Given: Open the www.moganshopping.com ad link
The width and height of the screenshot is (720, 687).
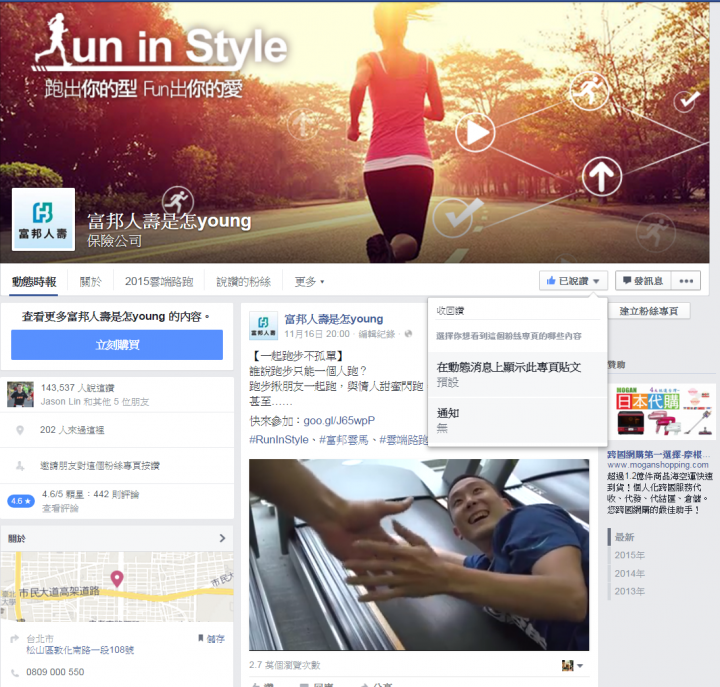Looking at the screenshot, I should (x=658, y=465).
